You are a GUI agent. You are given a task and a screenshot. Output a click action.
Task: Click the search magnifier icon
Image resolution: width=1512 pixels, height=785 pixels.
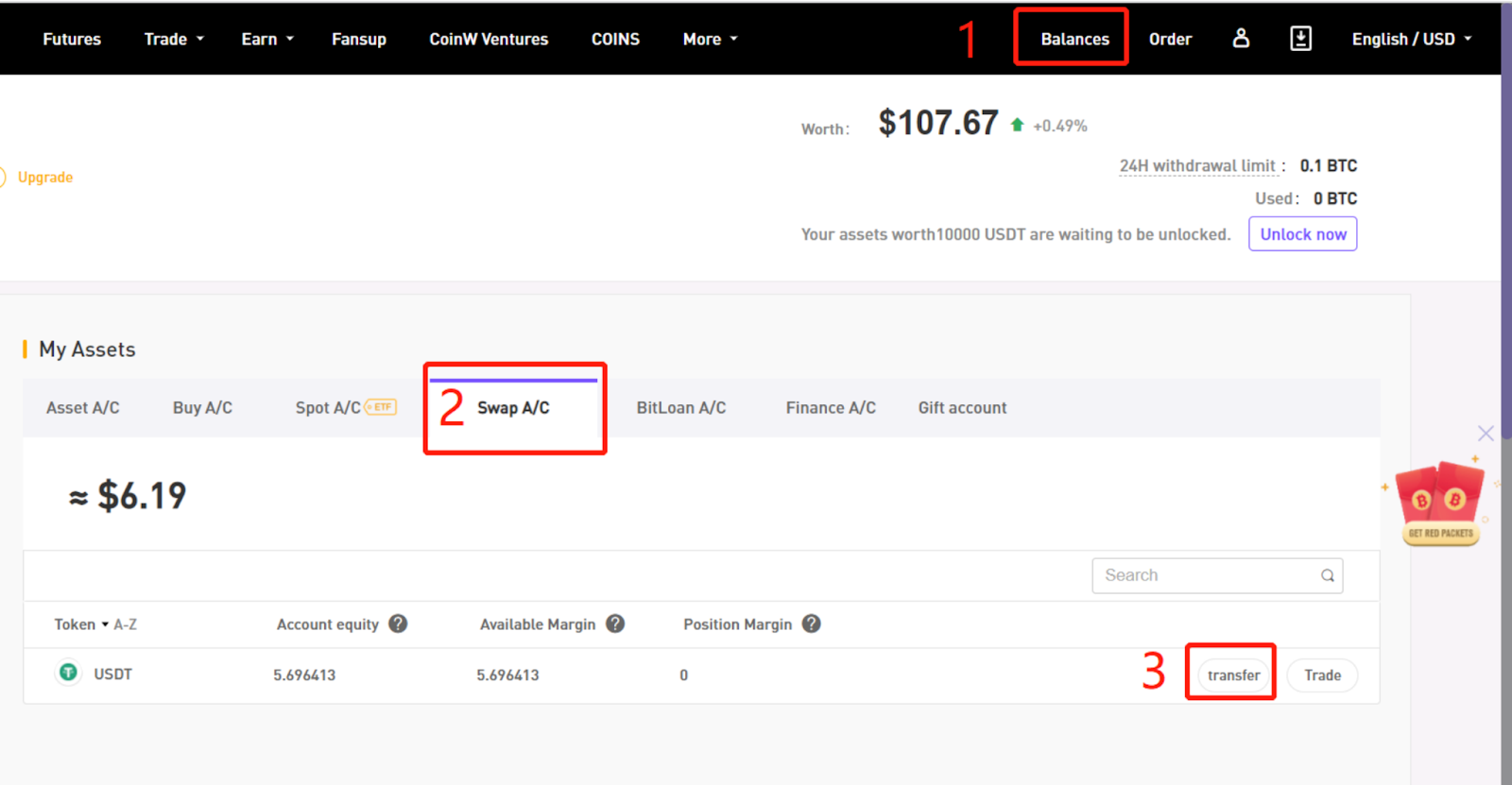[1327, 575]
